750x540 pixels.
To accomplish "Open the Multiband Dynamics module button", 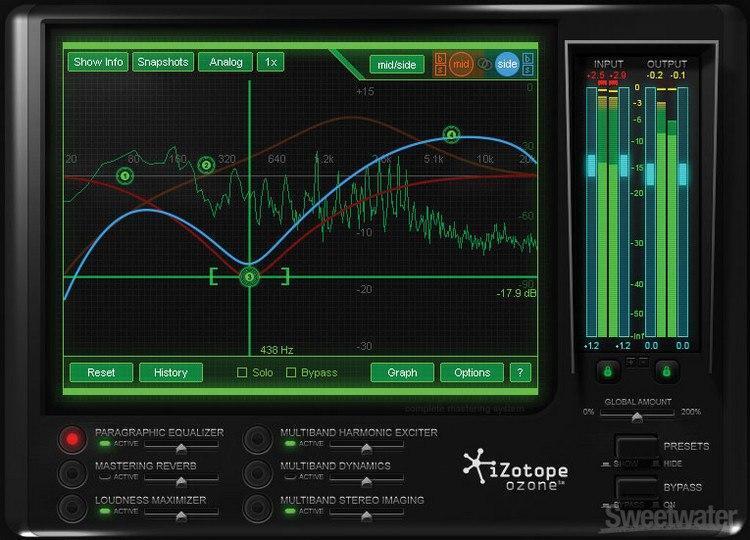I will (257, 474).
